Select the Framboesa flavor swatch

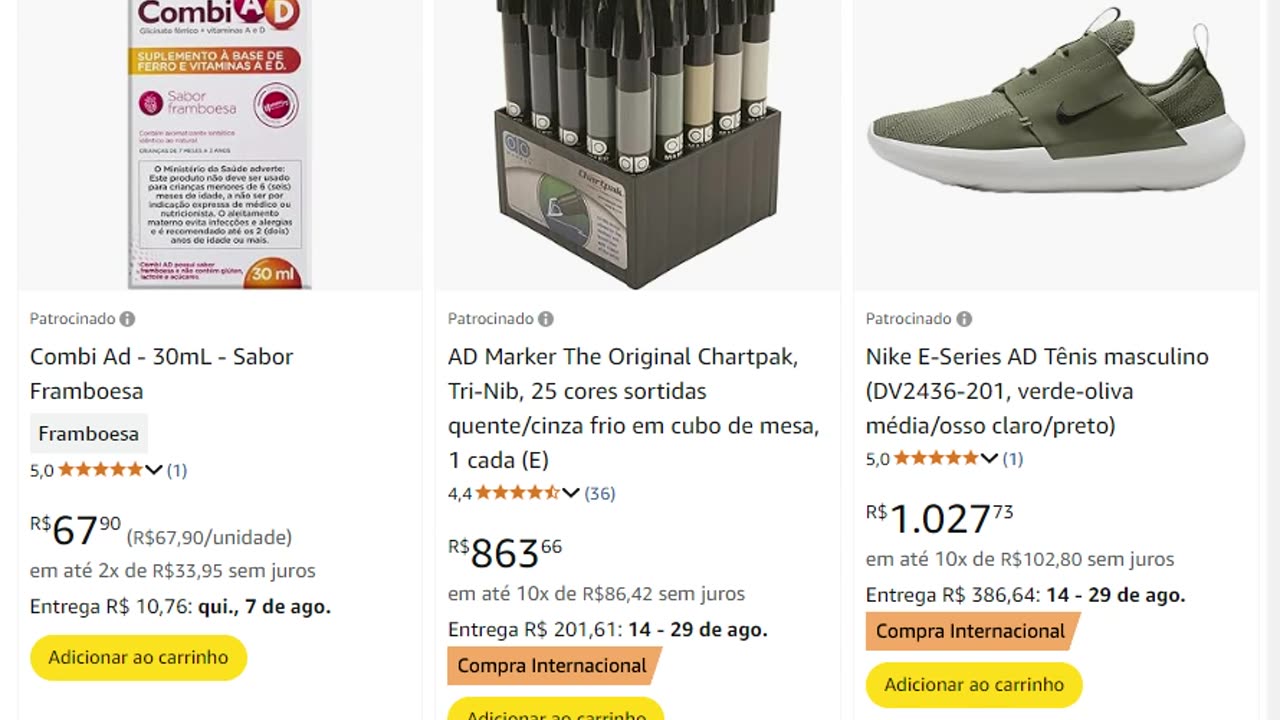(x=88, y=434)
